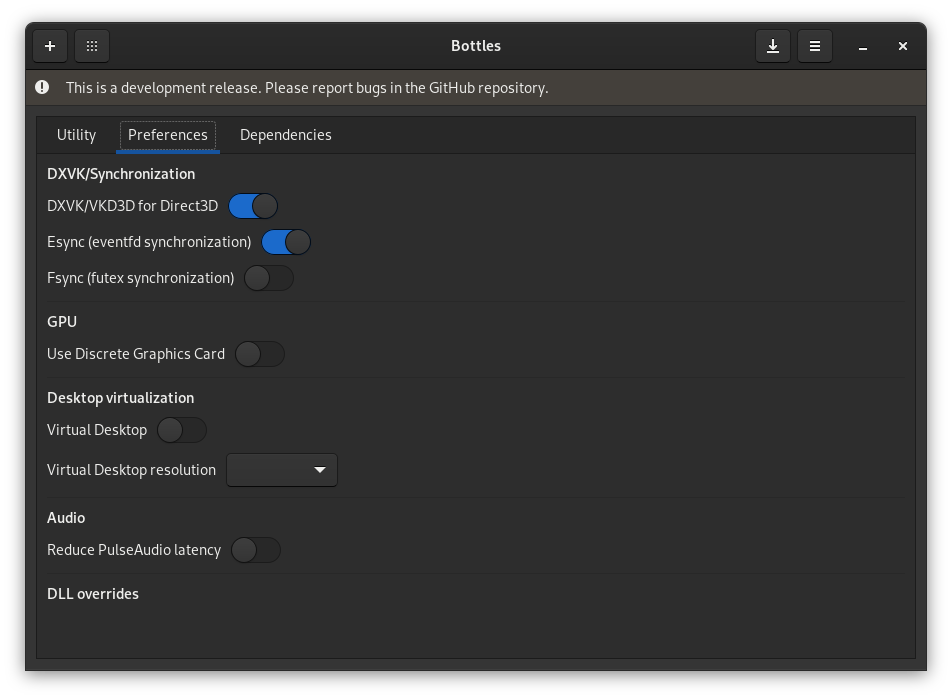Select the Preferences tab
The image size is (952, 699).
tap(168, 135)
